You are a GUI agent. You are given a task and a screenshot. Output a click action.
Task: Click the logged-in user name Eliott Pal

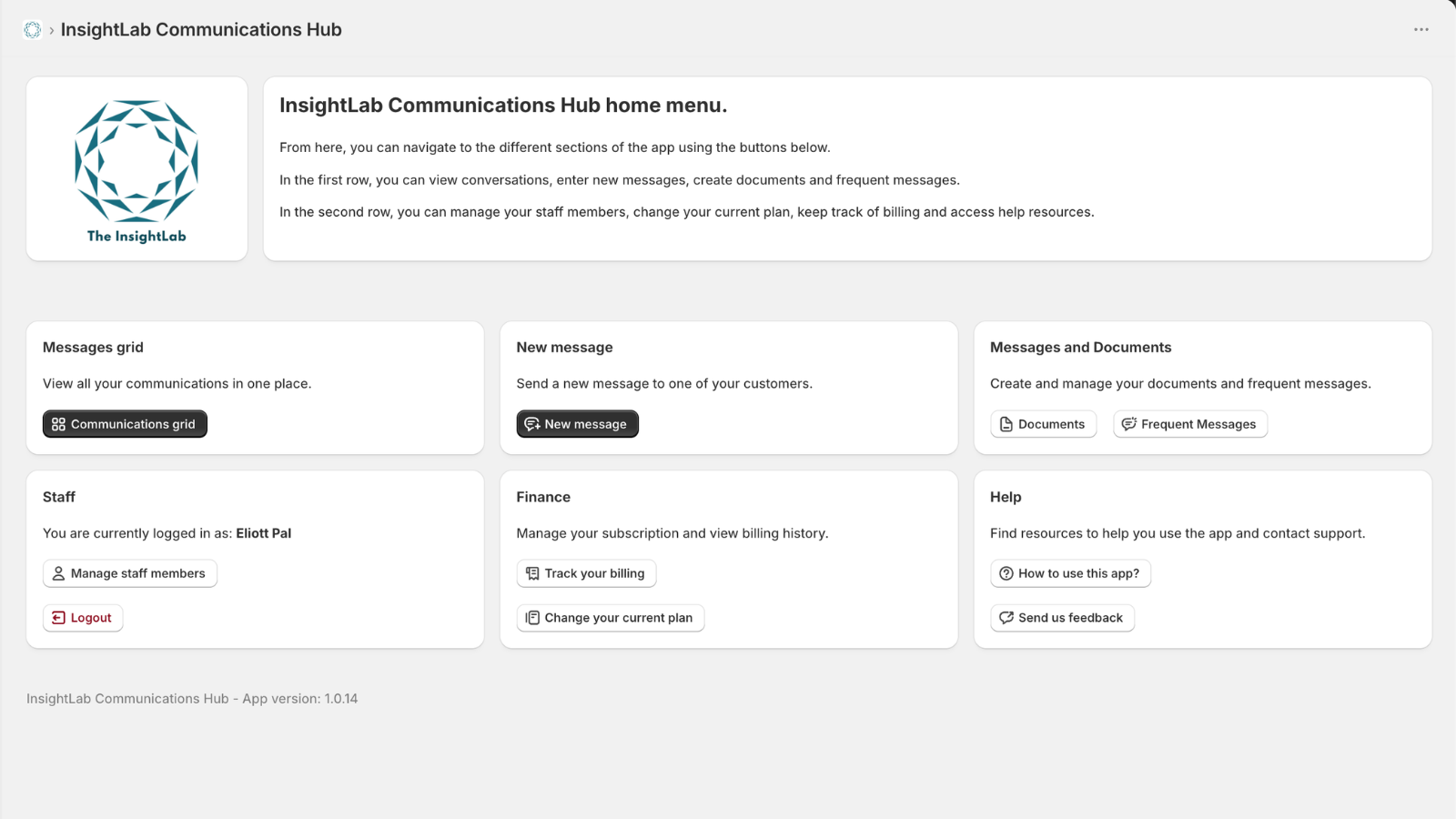point(264,533)
